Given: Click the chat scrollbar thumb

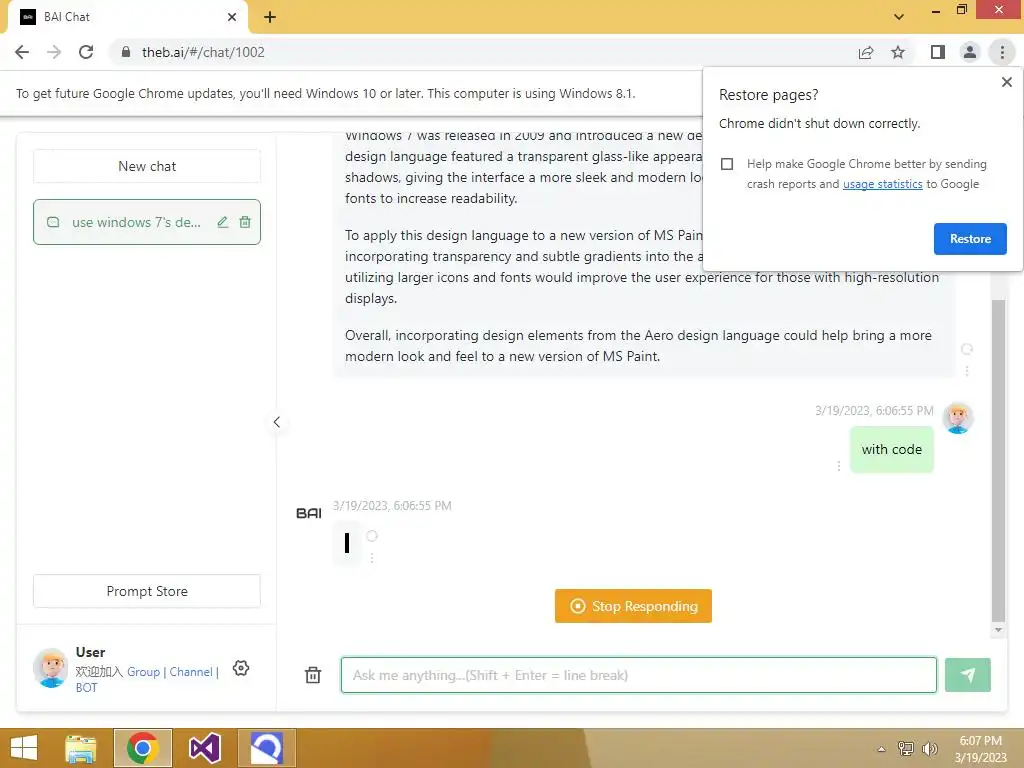Looking at the screenshot, I should tap(997, 460).
